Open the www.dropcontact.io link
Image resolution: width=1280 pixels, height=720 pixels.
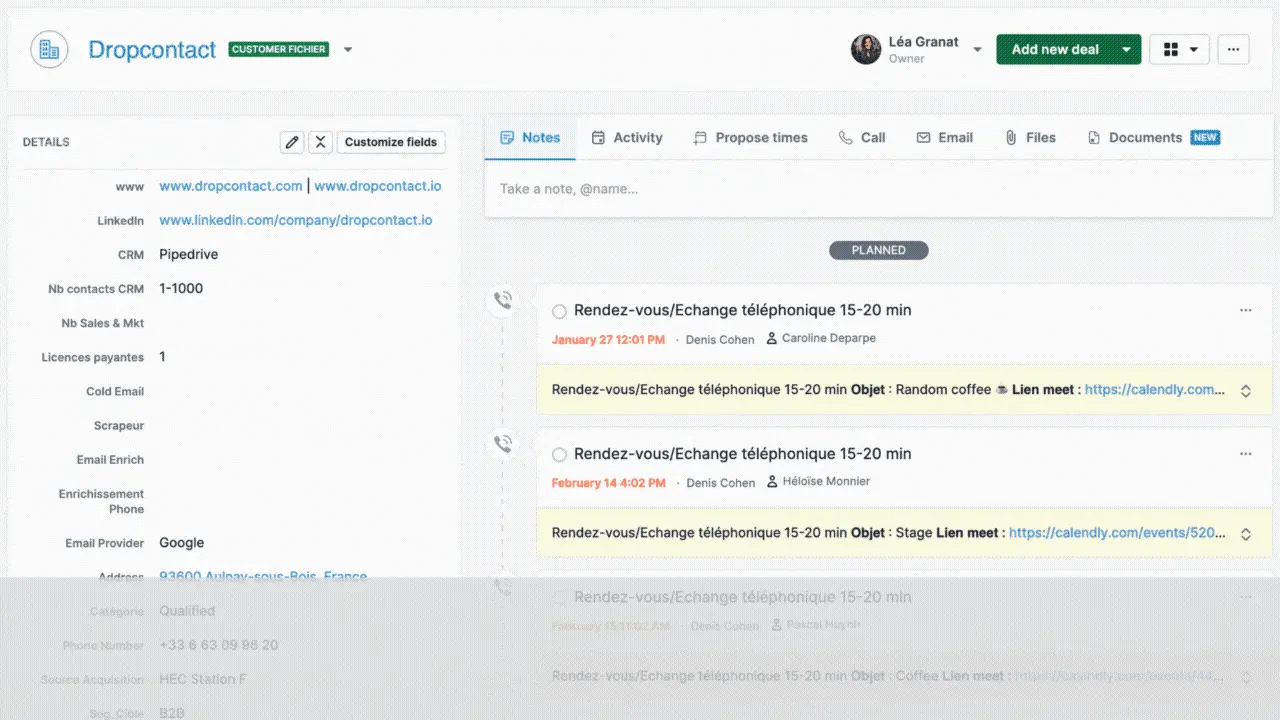pyautogui.click(x=378, y=186)
